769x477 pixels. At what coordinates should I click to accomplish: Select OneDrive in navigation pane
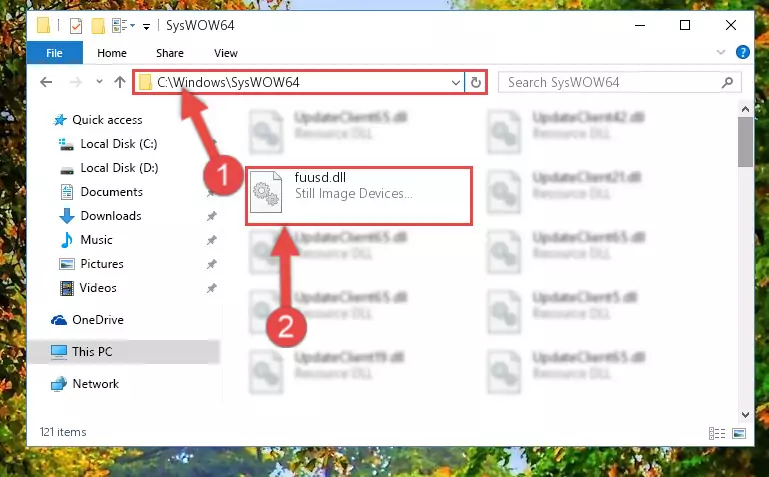tap(98, 320)
